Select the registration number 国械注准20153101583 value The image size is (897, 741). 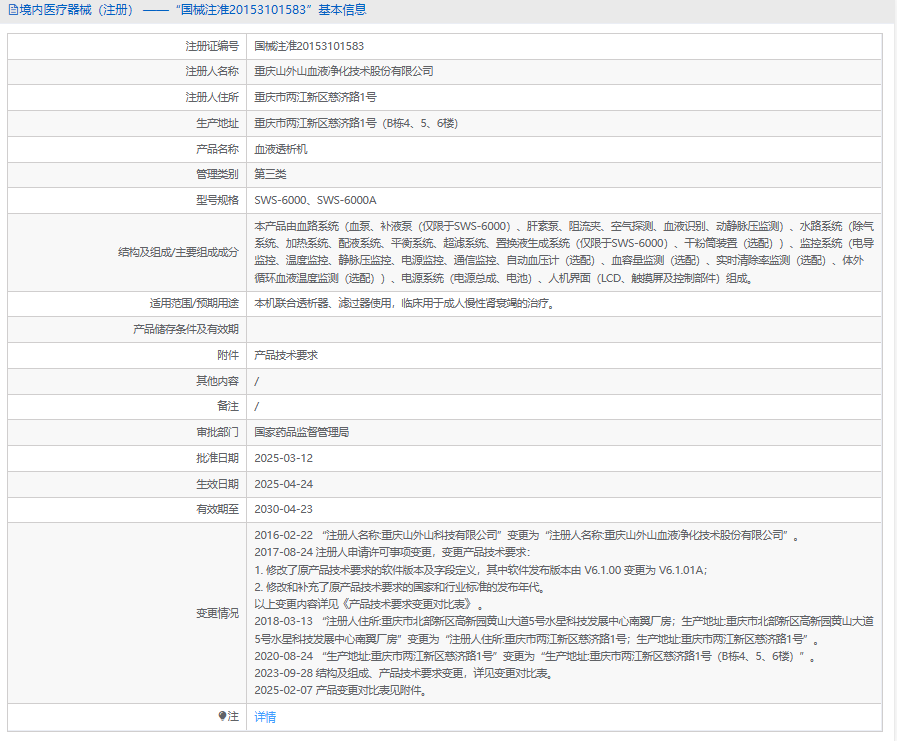pyautogui.click(x=309, y=46)
